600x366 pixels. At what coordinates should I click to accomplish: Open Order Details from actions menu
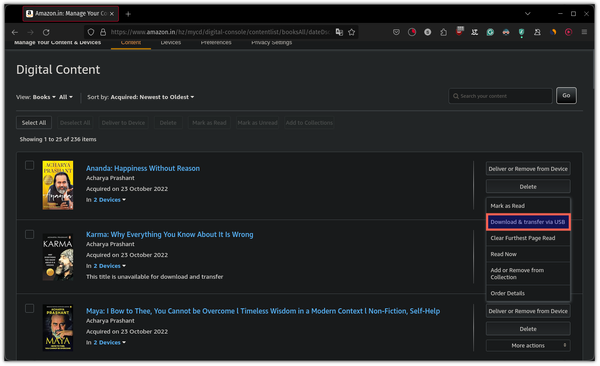point(528,293)
